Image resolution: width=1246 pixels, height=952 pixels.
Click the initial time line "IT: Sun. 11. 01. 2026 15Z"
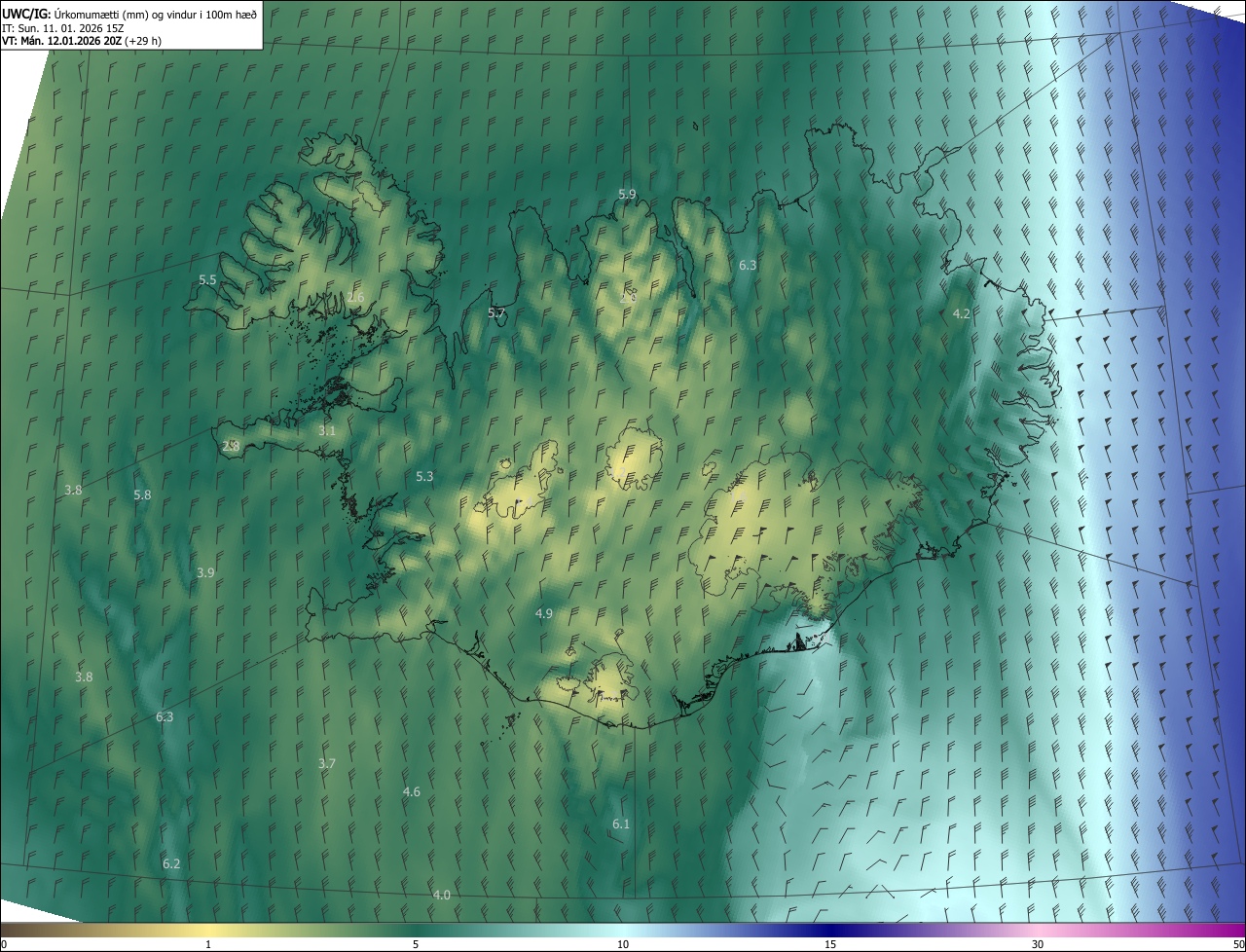62,27
